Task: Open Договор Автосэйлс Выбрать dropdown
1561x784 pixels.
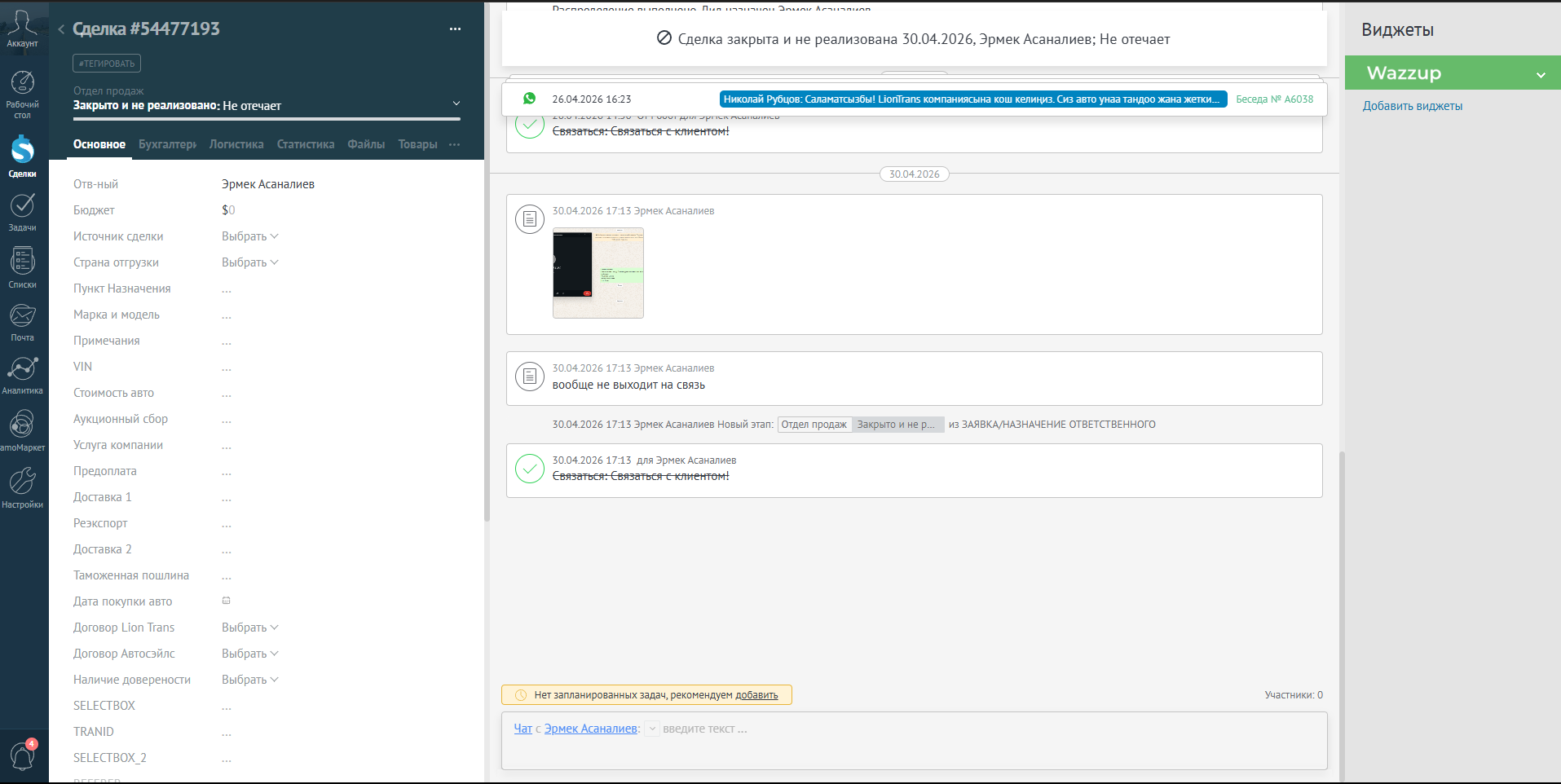Action: 250,654
